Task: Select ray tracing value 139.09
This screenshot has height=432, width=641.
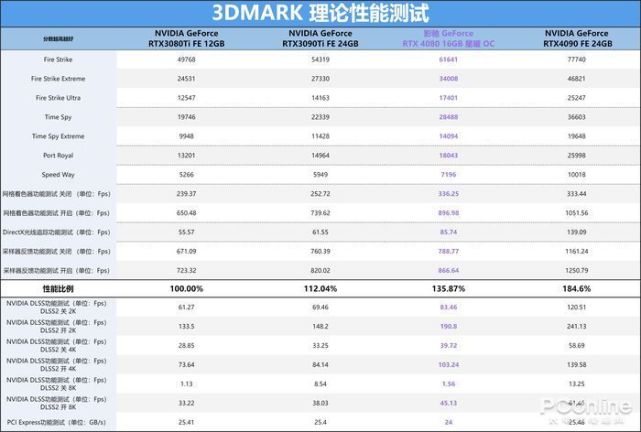Action: (x=577, y=232)
